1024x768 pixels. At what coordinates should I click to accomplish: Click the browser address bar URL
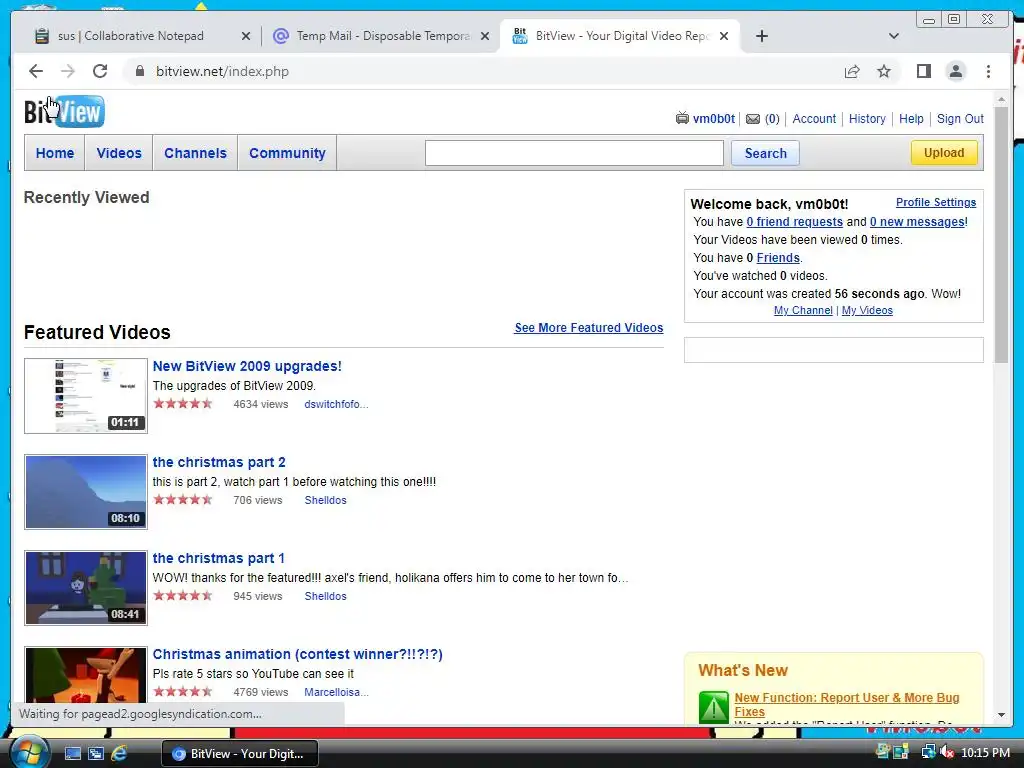[222, 71]
